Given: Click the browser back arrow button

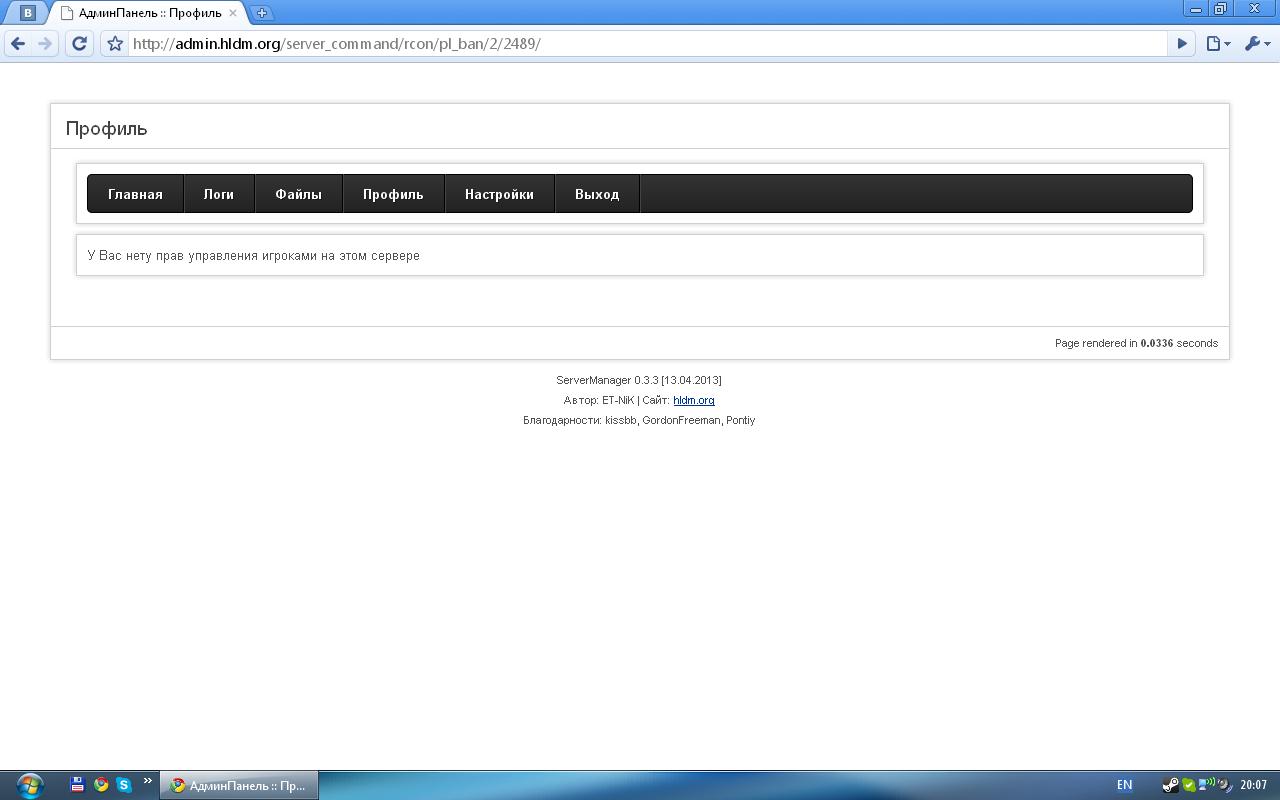Looking at the screenshot, I should [x=18, y=43].
